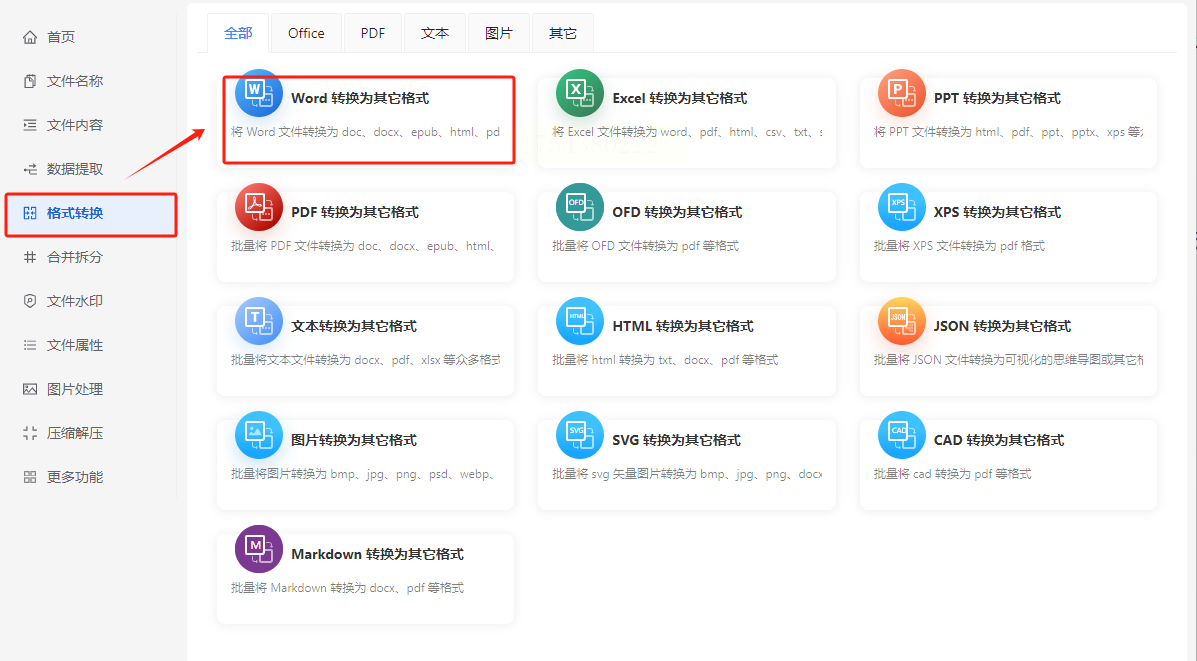Image resolution: width=1197 pixels, height=661 pixels.
Task: Click the 压缩解压 sidebar icon
Action: click(x=30, y=433)
